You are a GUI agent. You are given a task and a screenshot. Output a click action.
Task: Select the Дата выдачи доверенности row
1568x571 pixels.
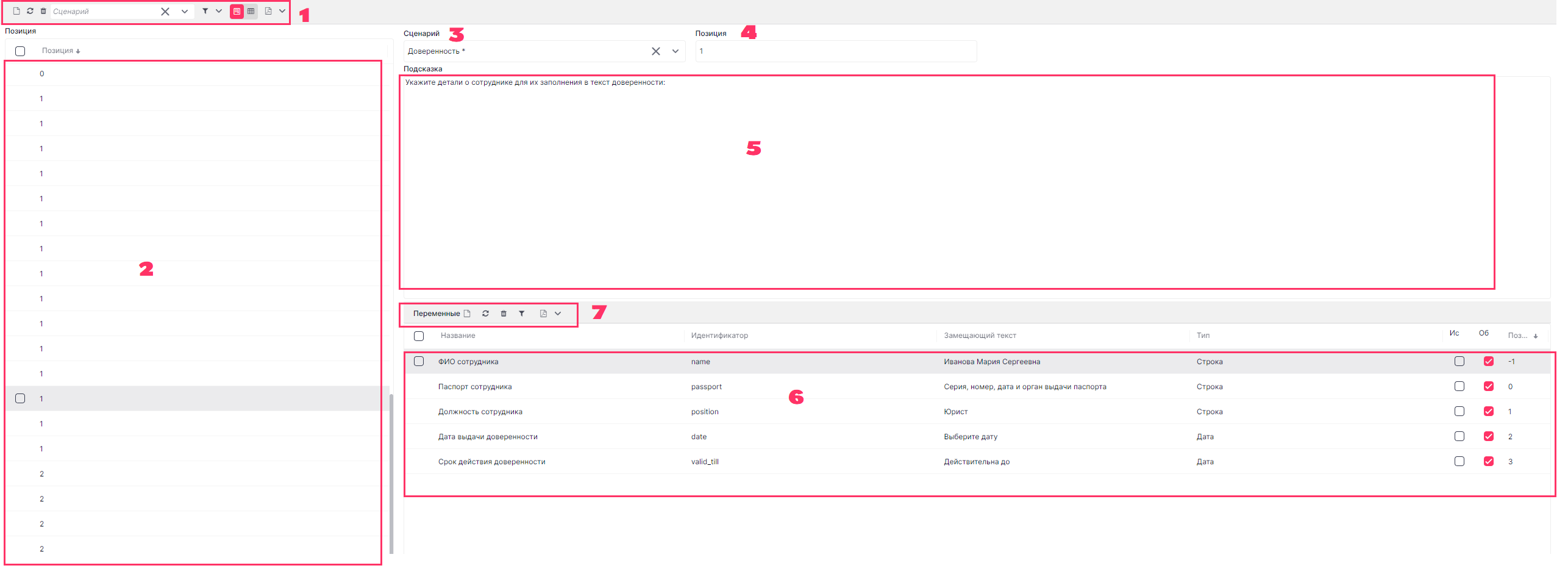977,437
